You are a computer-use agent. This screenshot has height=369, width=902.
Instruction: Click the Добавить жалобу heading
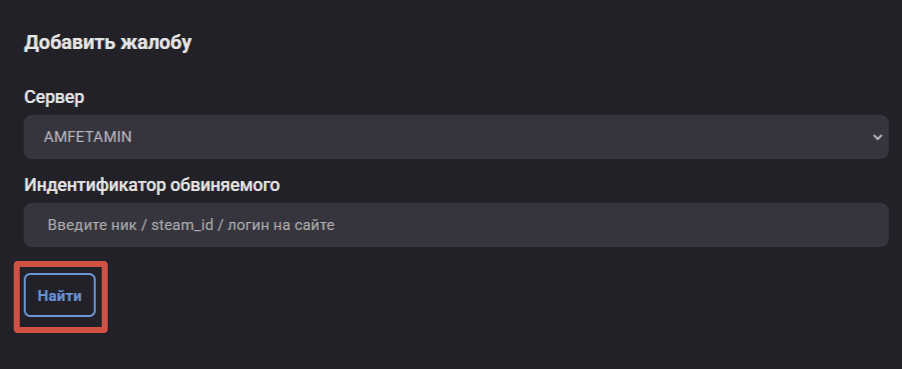[108, 43]
